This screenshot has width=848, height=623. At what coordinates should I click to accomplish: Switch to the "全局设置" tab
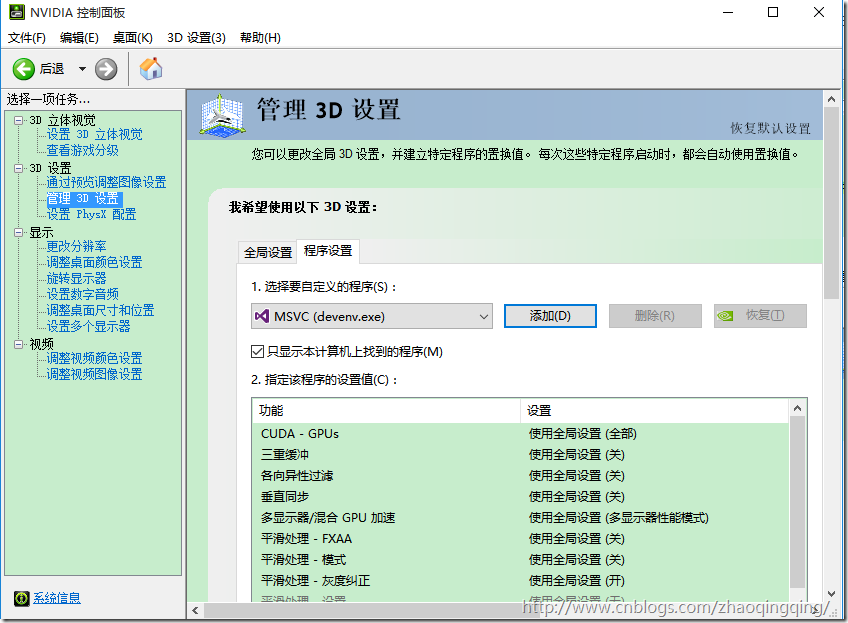[268, 252]
